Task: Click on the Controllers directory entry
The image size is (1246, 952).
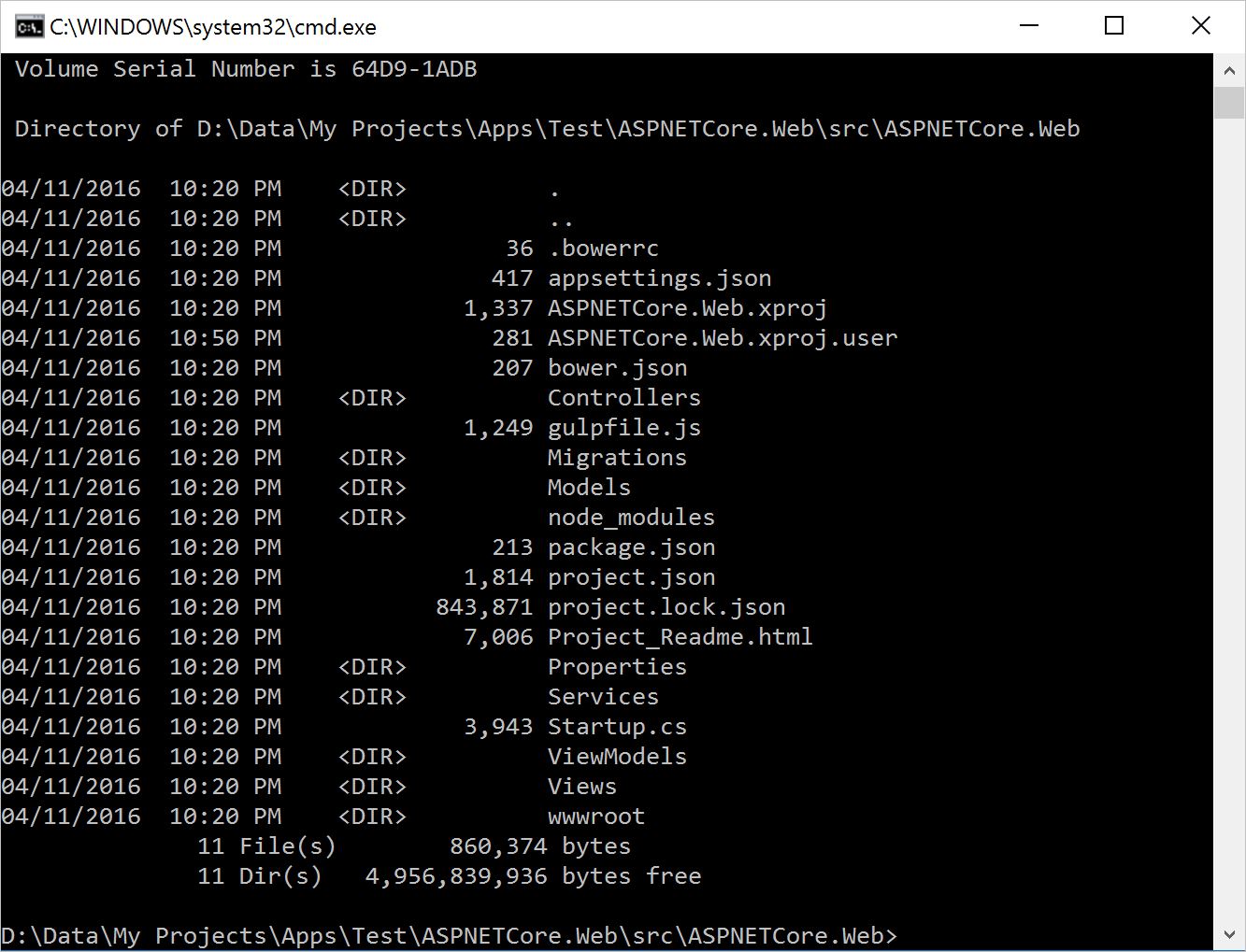Action: 623,398
